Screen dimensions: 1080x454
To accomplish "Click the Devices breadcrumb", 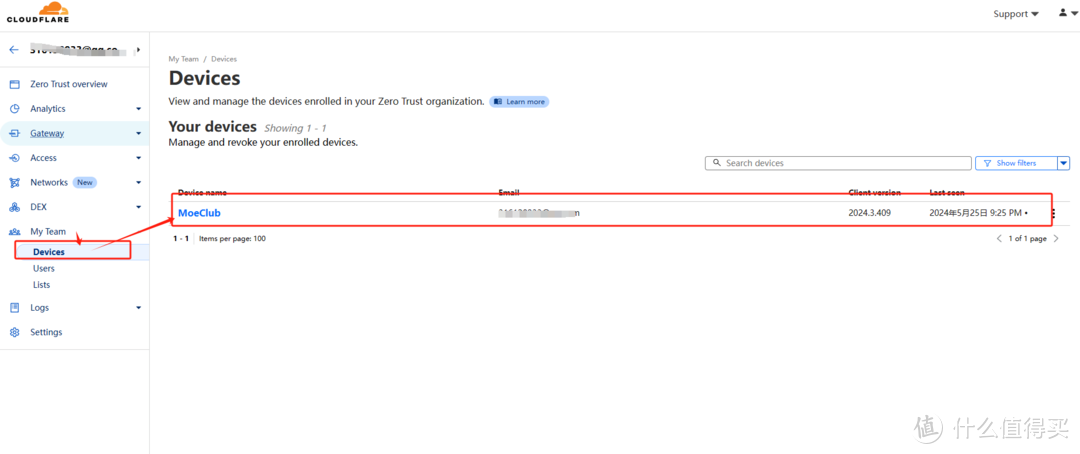I will tap(224, 59).
